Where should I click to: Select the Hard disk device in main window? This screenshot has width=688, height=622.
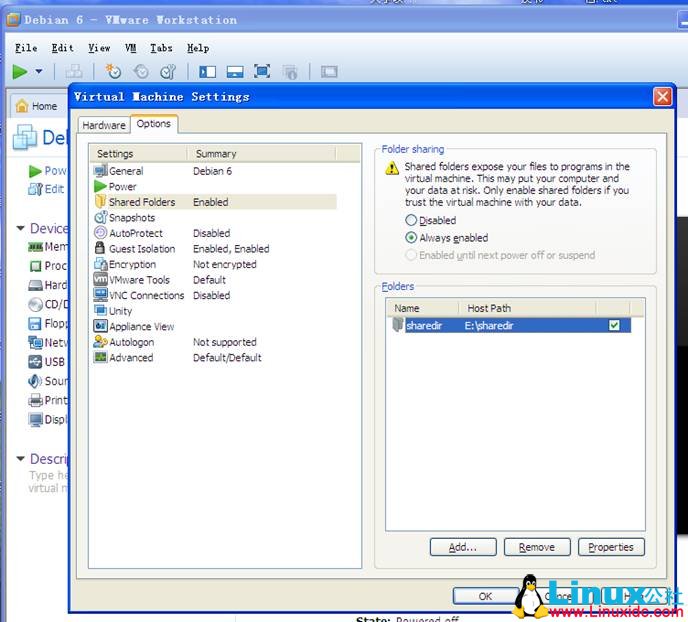coord(48,285)
